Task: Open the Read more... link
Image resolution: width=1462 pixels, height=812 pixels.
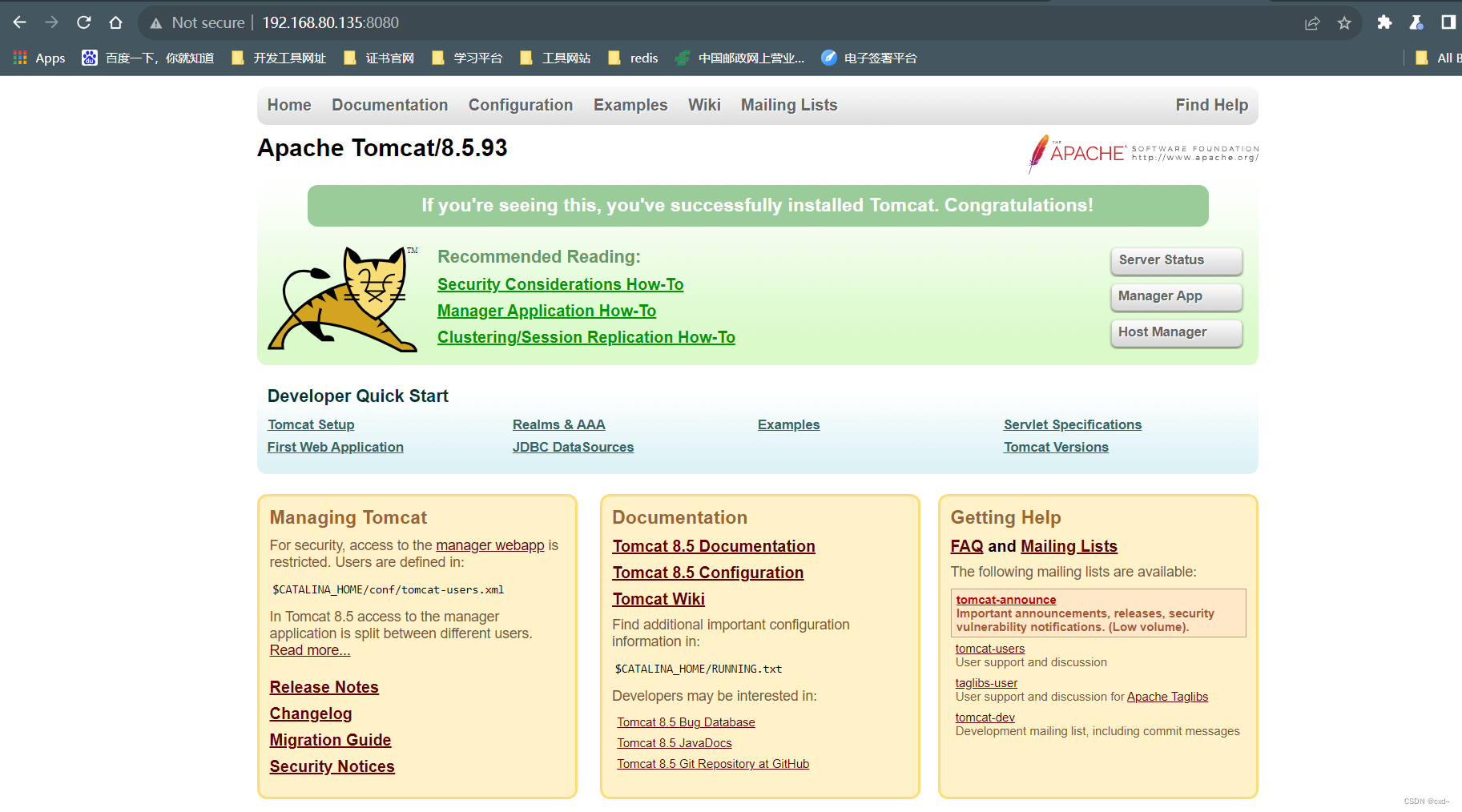Action: click(x=310, y=650)
